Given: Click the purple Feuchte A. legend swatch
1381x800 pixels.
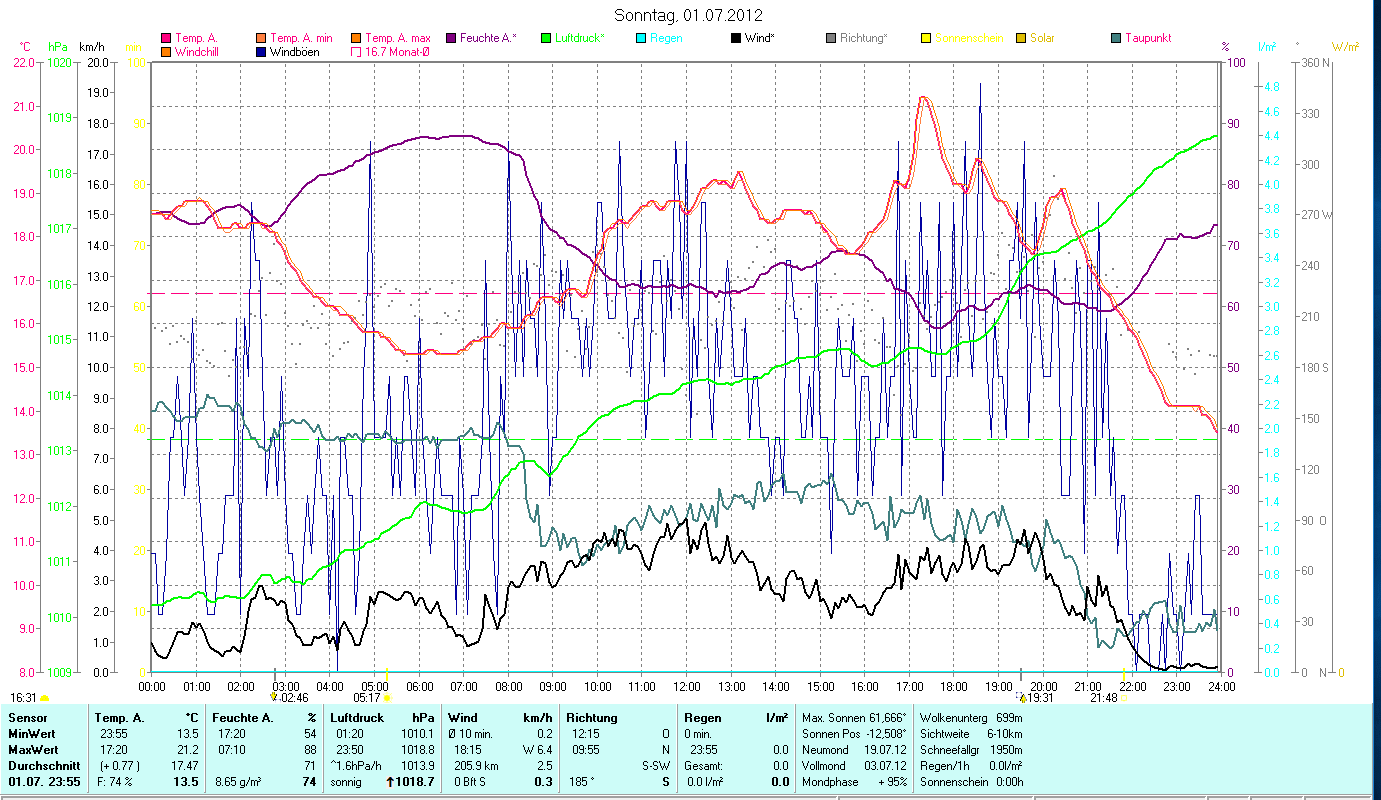Looking at the screenshot, I should pyautogui.click(x=453, y=38).
